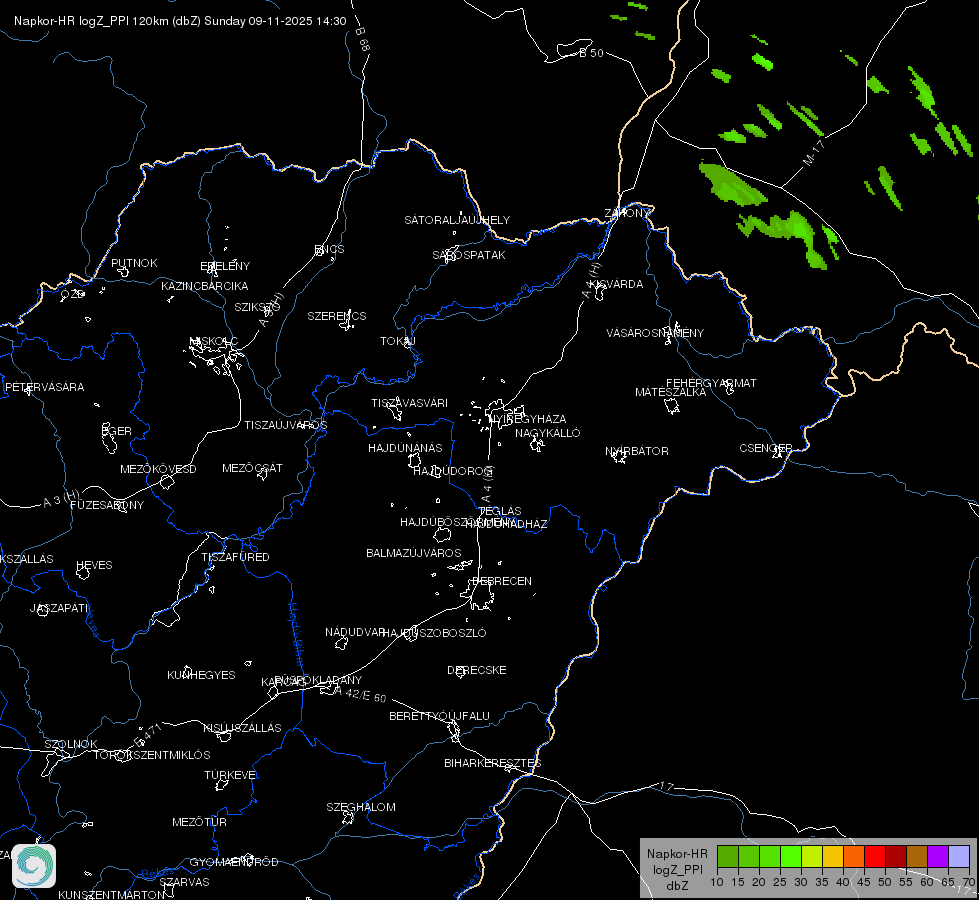Click the CSENGER town label

[765, 448]
